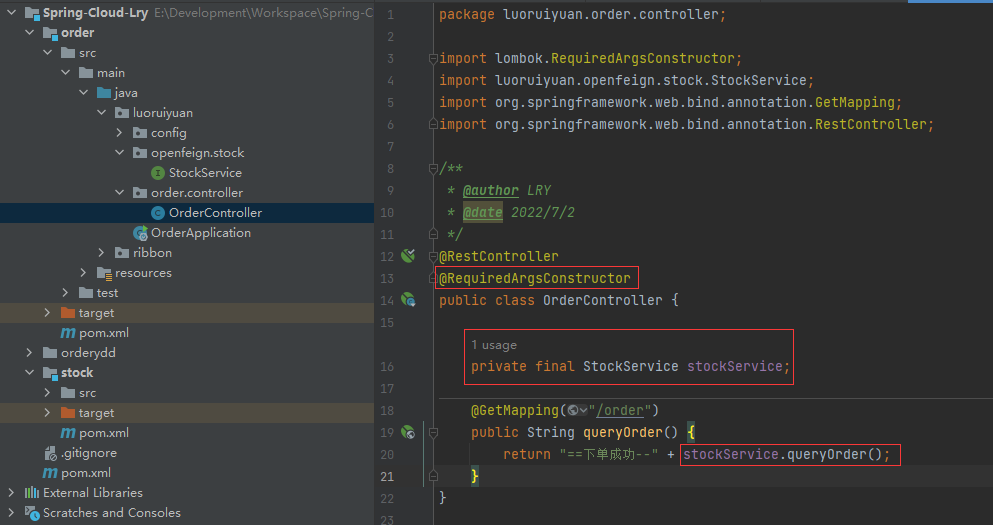Screen dimensions: 993x525
Task: Click the OrderApplication run class icon
Action: 141,233
